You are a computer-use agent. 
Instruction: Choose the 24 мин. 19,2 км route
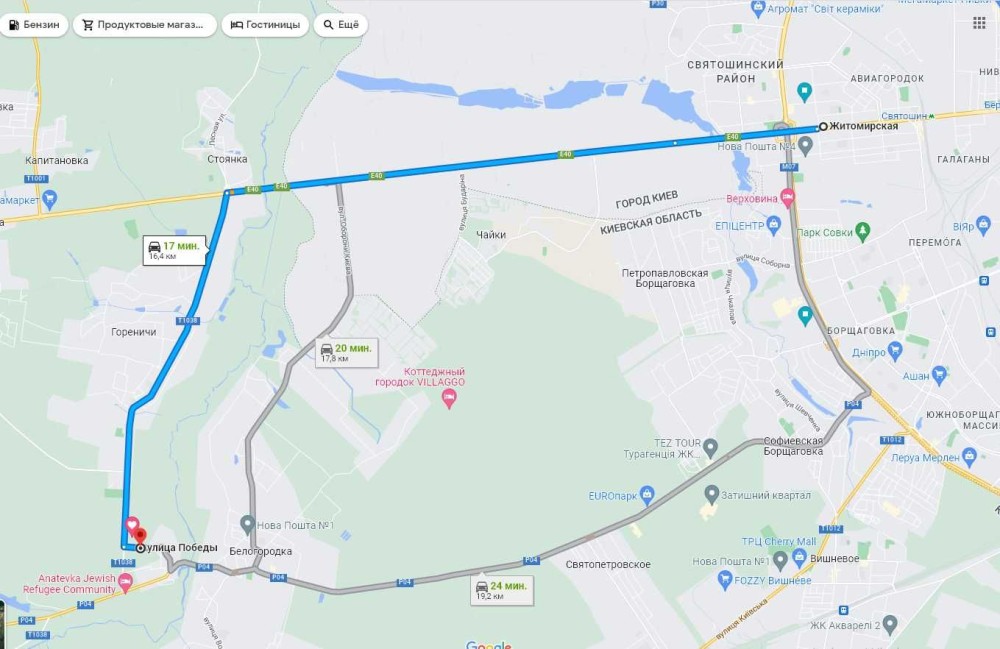(x=502, y=590)
